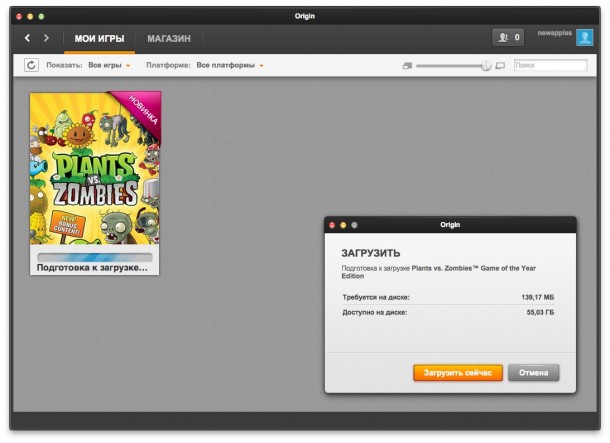Screen dimensions: 610x443
Task: Open the Все платформы dropdown
Action: 230,65
